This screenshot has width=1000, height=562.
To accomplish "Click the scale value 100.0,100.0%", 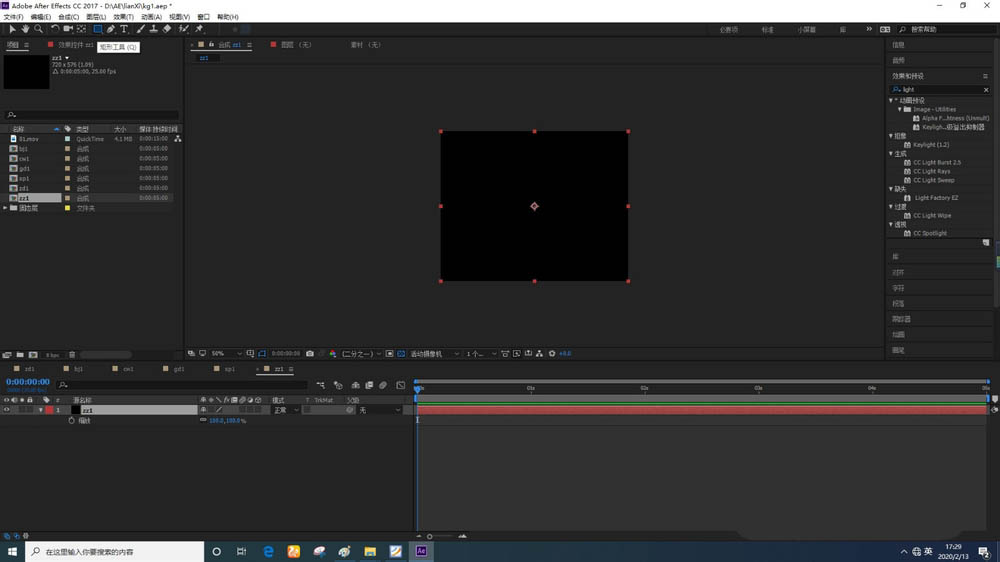I will 227,421.
